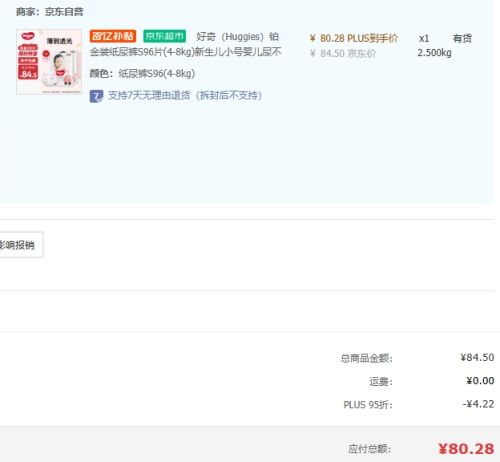
Task: Open 支持7天无理由退货 return policy link
Action: pos(185,96)
